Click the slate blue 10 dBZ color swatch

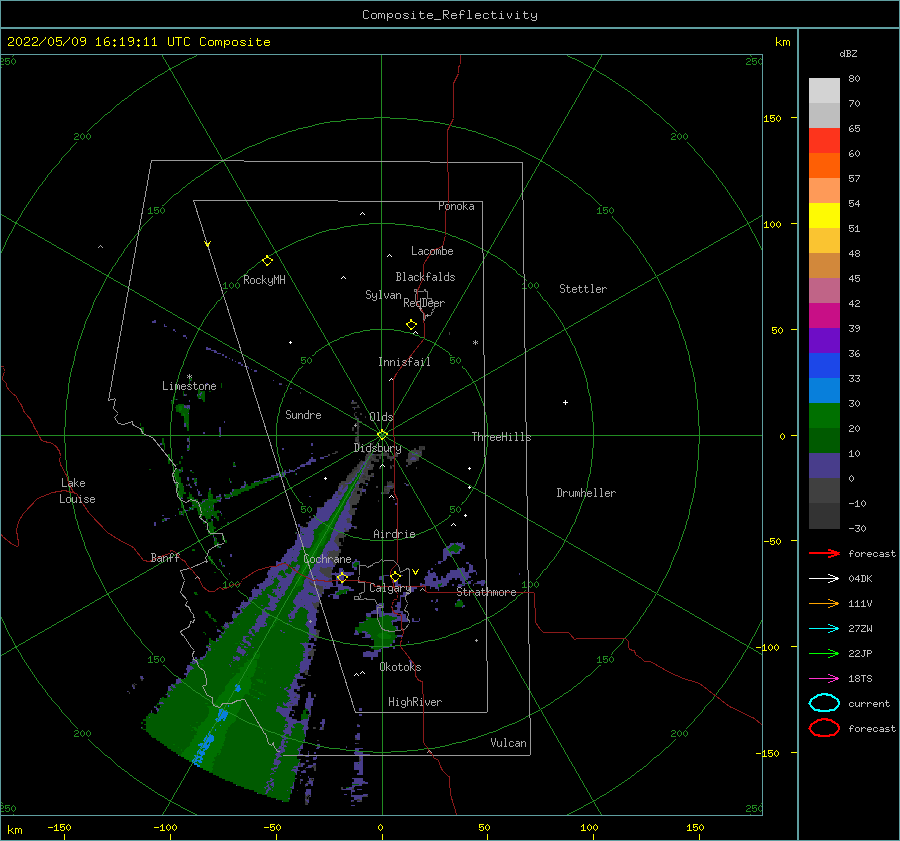[824, 466]
